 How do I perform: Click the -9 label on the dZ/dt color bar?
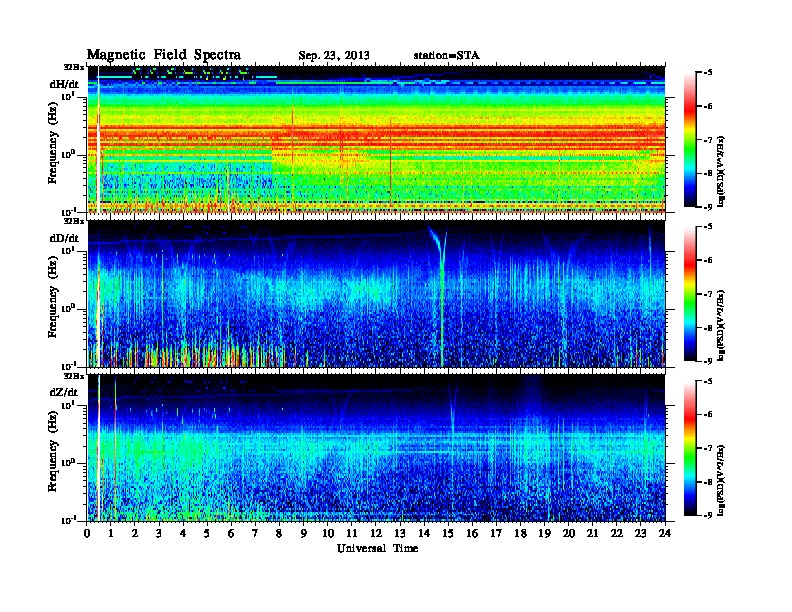pos(708,515)
